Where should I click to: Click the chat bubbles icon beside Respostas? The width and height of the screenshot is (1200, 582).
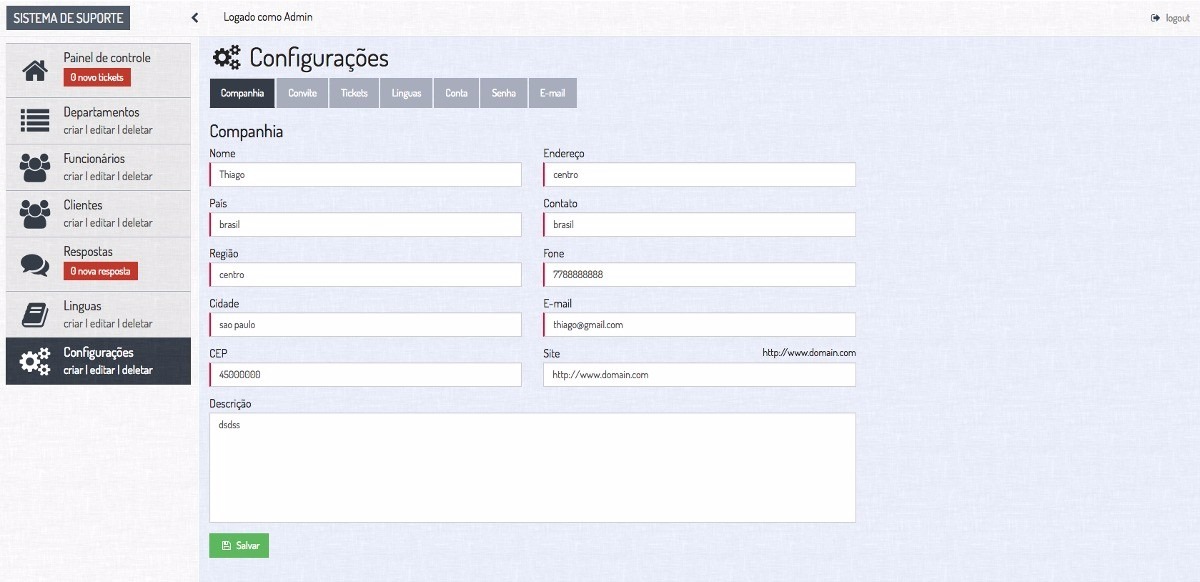(x=35, y=264)
